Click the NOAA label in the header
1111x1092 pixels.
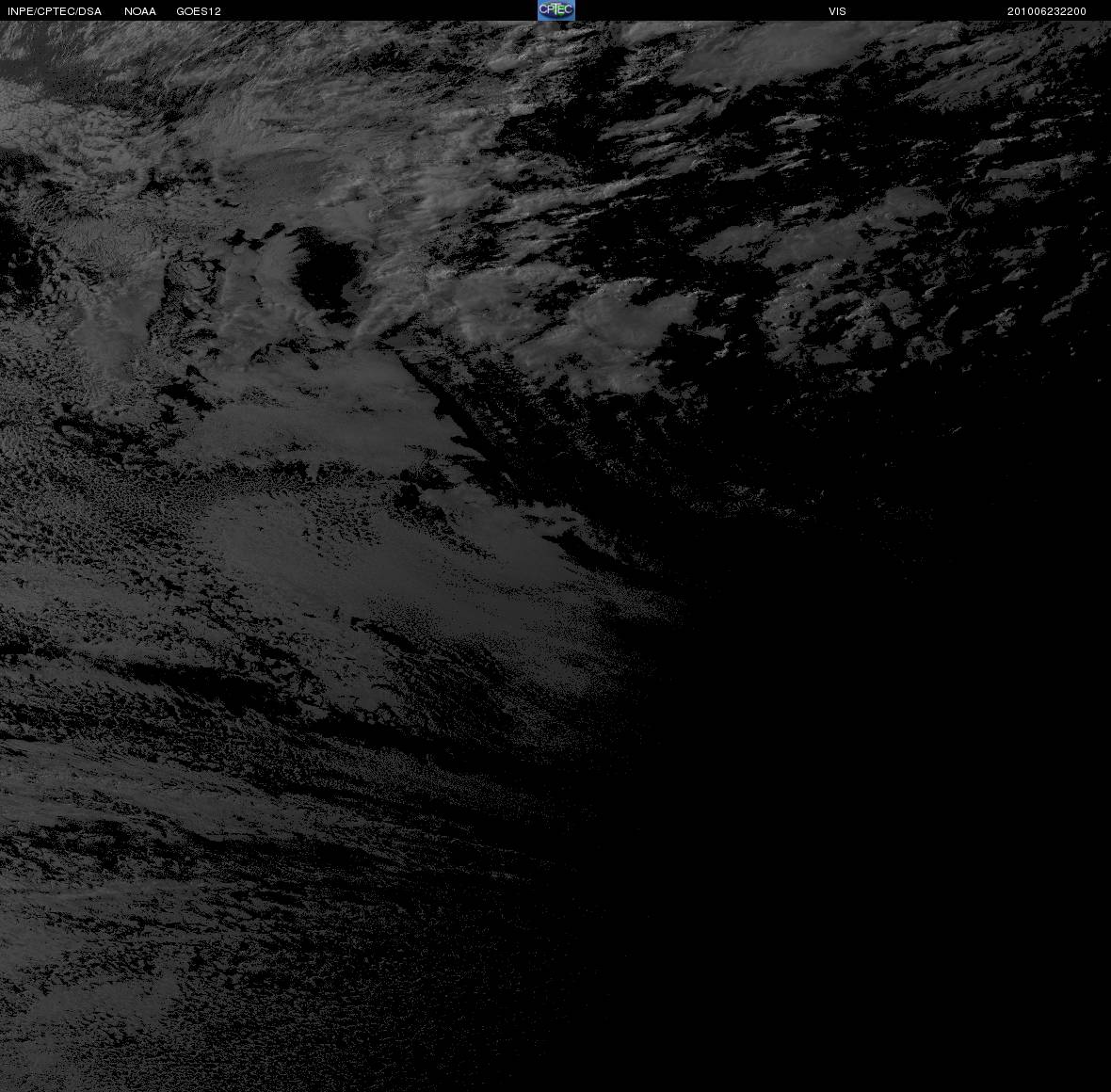(x=139, y=11)
